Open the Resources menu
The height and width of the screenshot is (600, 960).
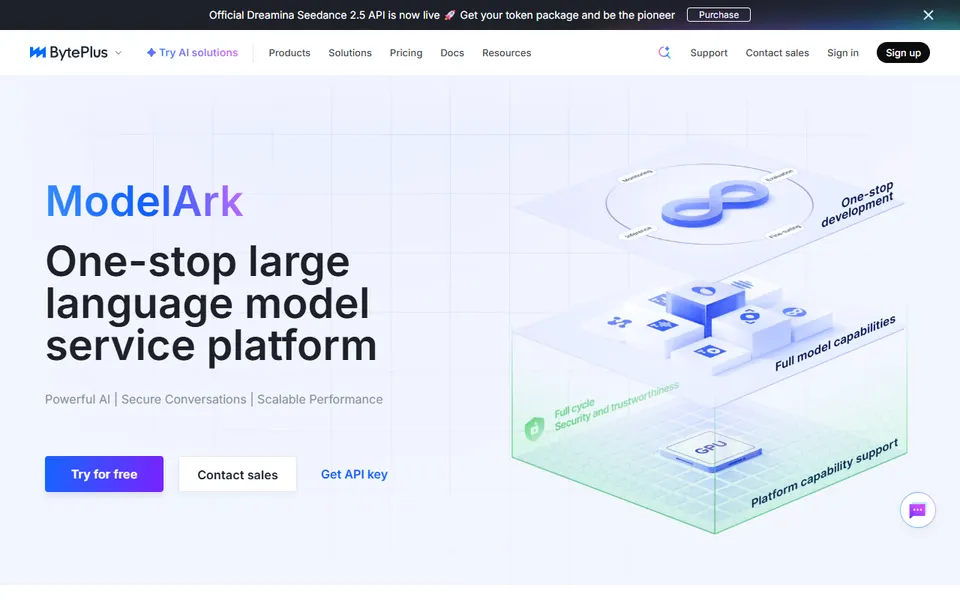[506, 53]
